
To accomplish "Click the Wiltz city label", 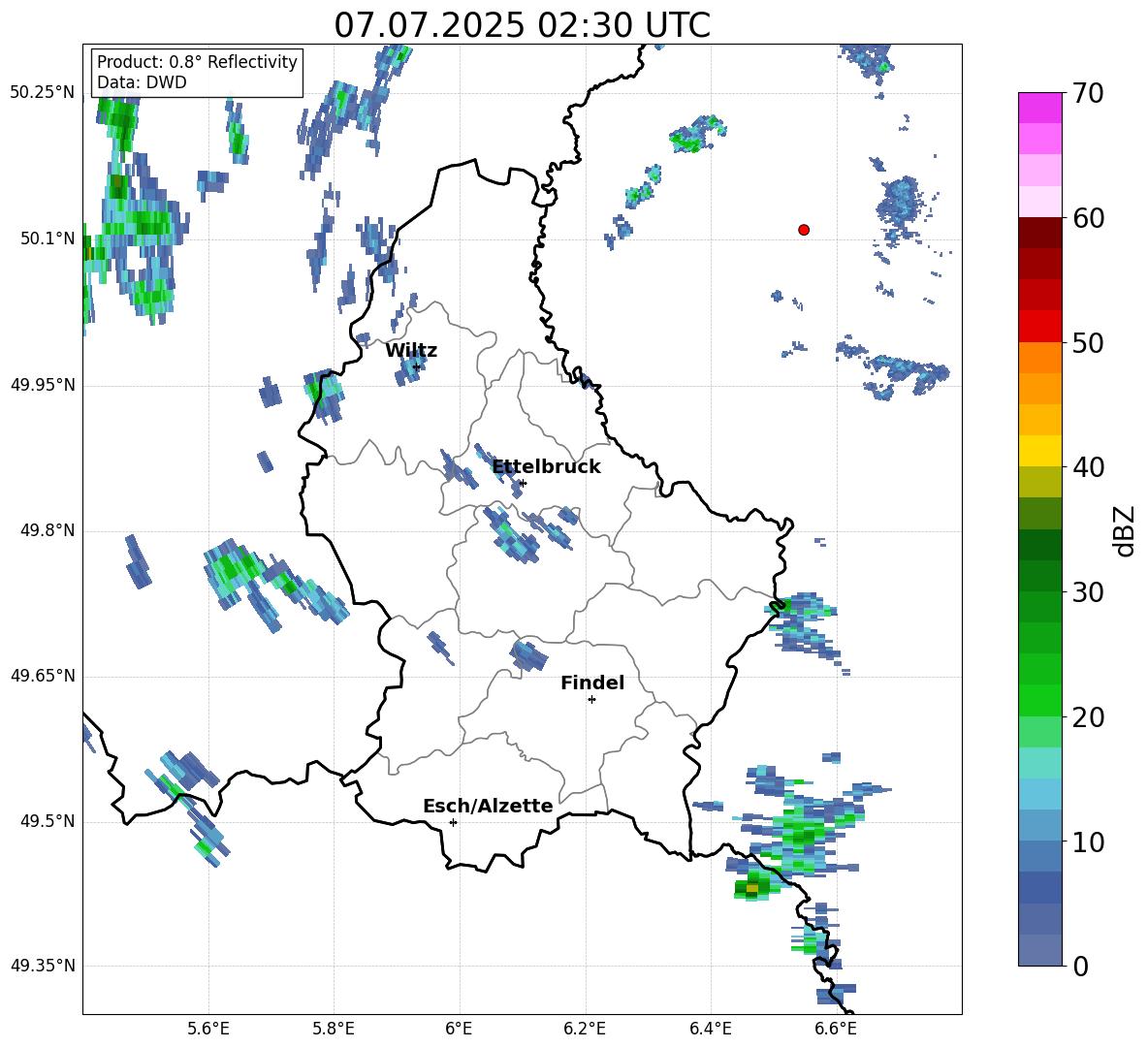I will point(411,351).
